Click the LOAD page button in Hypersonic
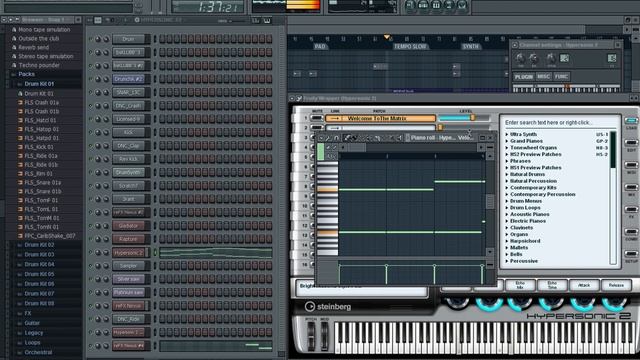The image size is (640, 360). (631, 121)
